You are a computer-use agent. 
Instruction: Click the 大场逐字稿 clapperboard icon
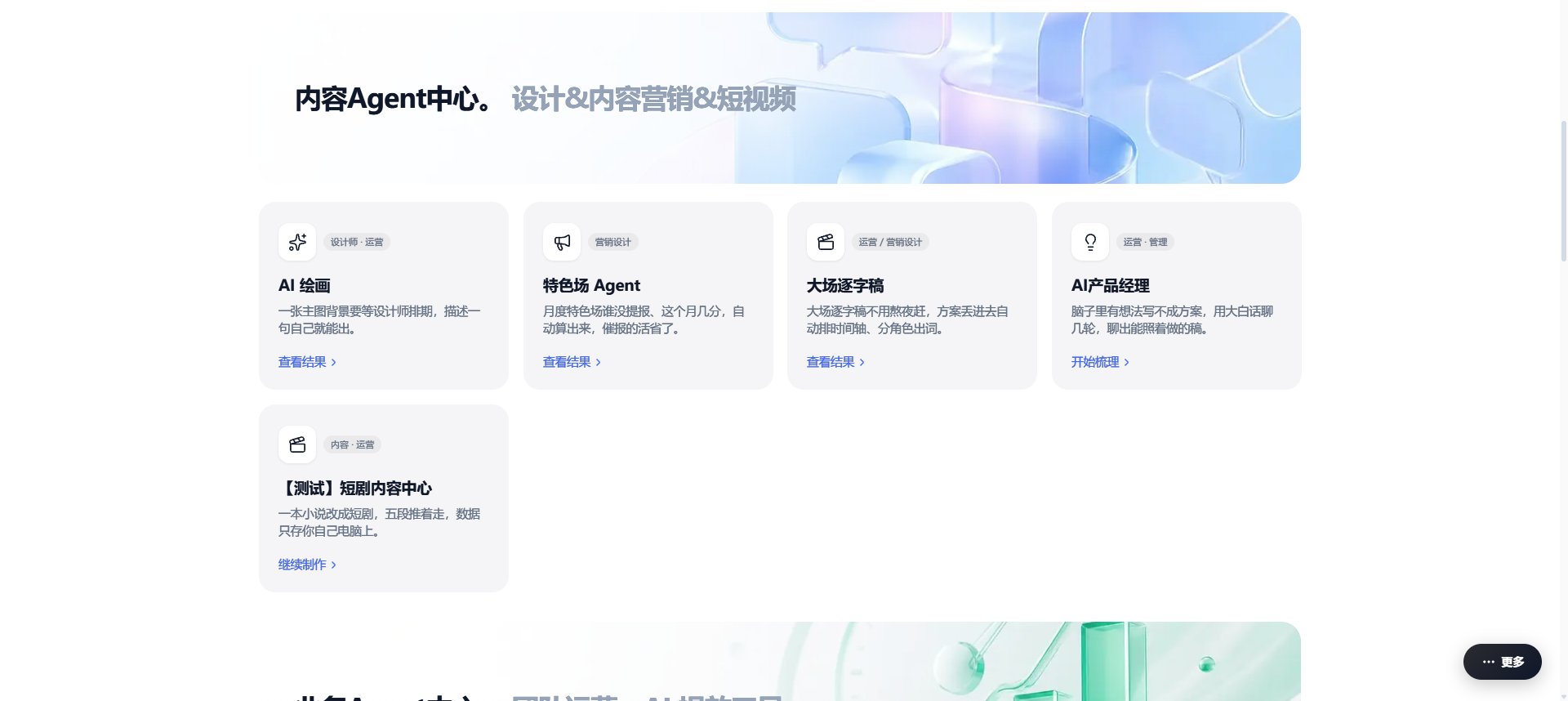[x=826, y=242]
